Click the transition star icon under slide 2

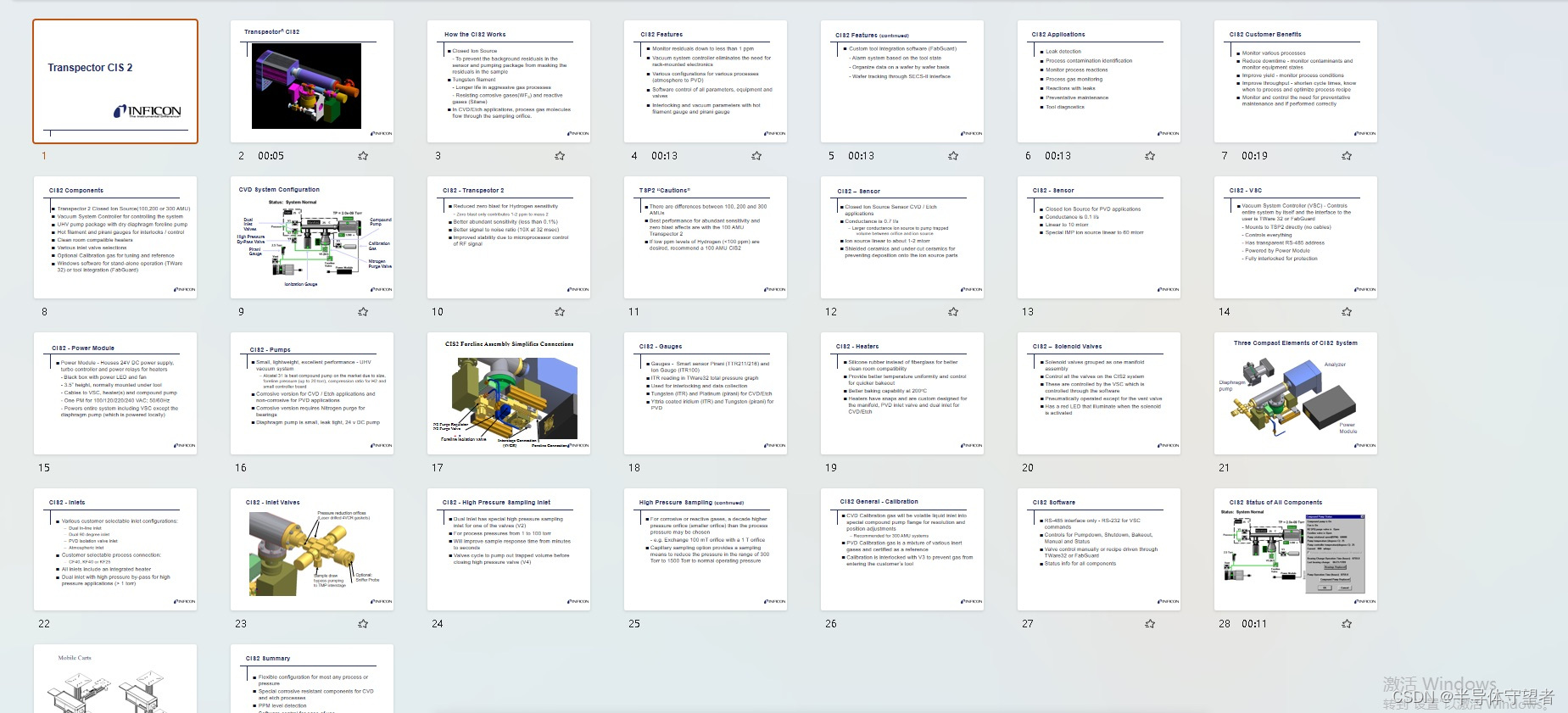tap(363, 156)
